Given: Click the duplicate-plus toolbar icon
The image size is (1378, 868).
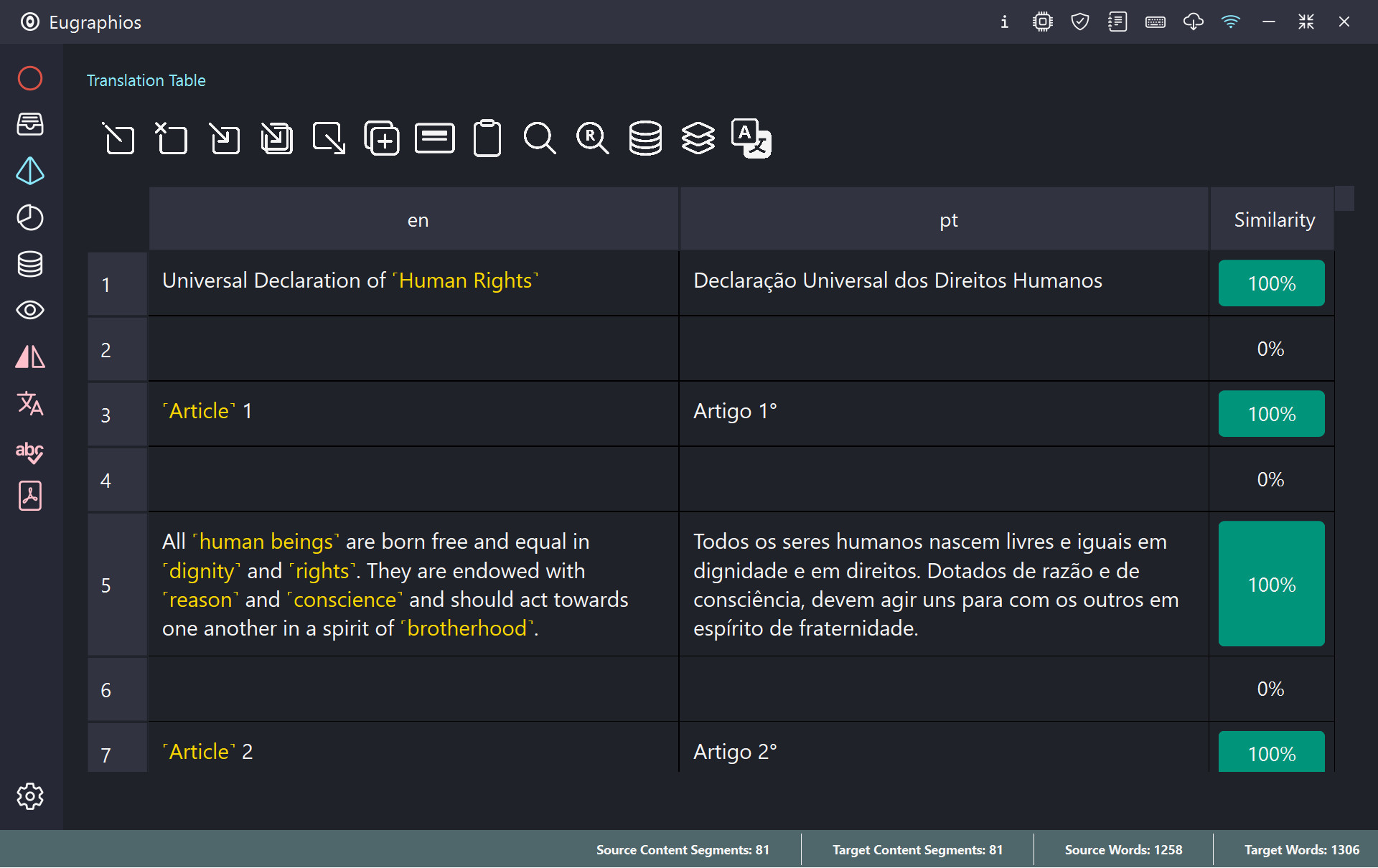Looking at the screenshot, I should [x=382, y=138].
